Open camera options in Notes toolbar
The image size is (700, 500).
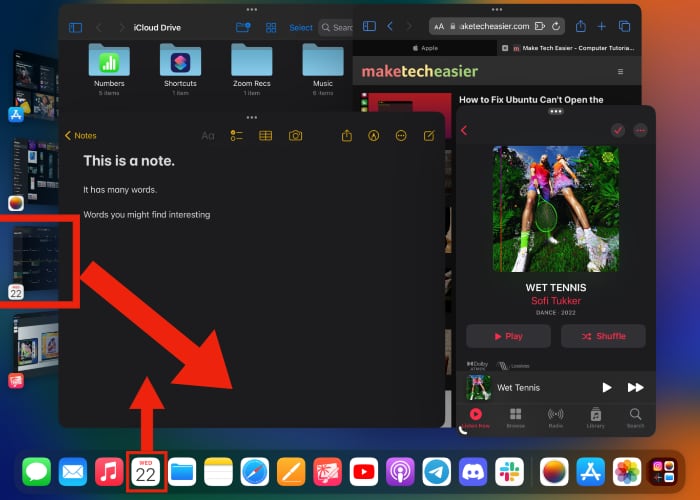[295, 136]
